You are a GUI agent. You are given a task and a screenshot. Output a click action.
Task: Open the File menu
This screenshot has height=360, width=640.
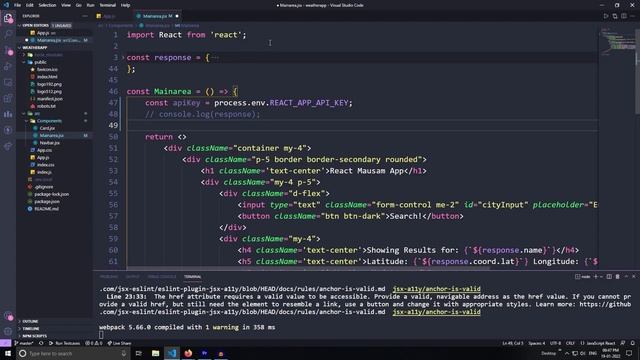[x=17, y=5]
